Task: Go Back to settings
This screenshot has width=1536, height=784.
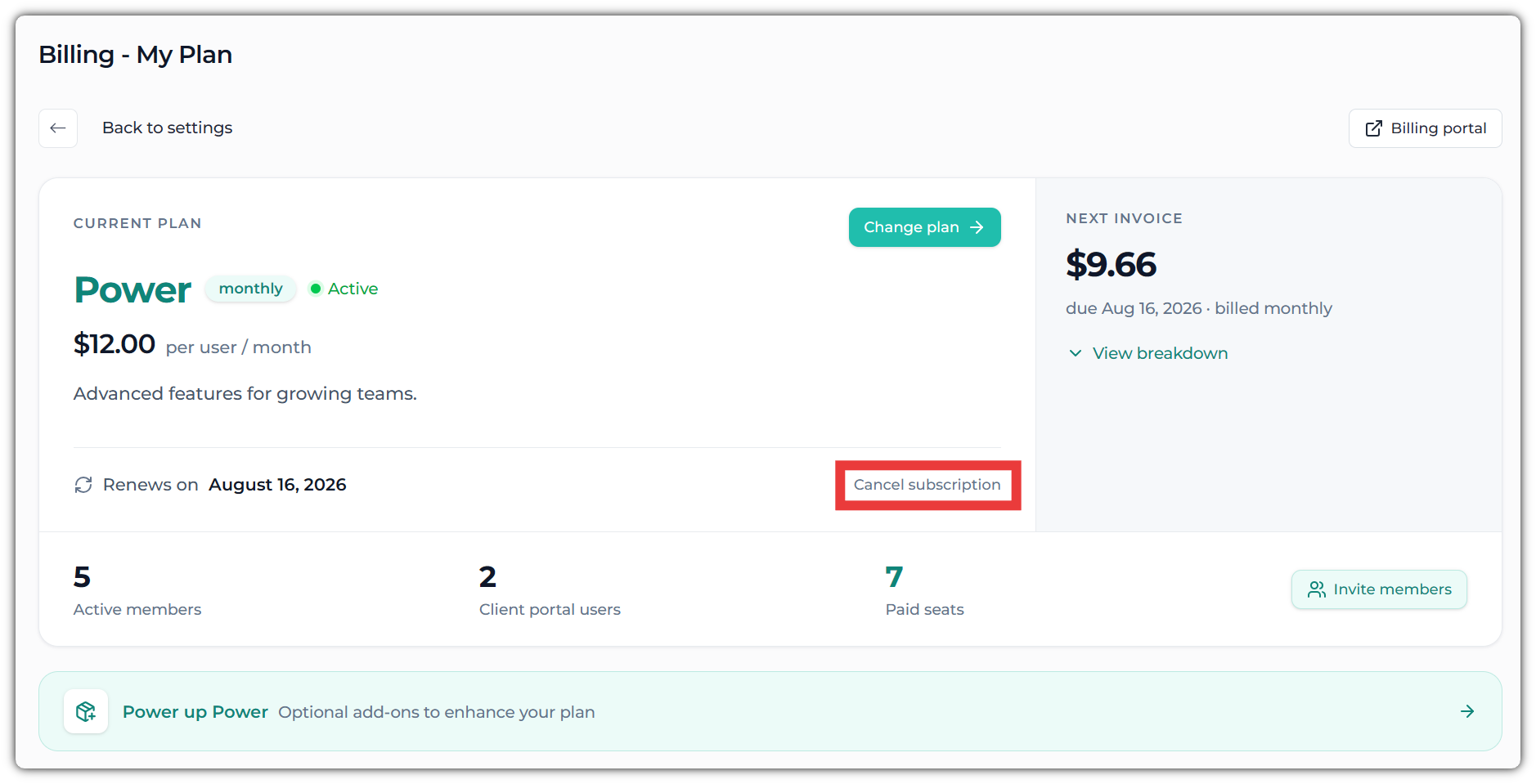Action: point(167,128)
